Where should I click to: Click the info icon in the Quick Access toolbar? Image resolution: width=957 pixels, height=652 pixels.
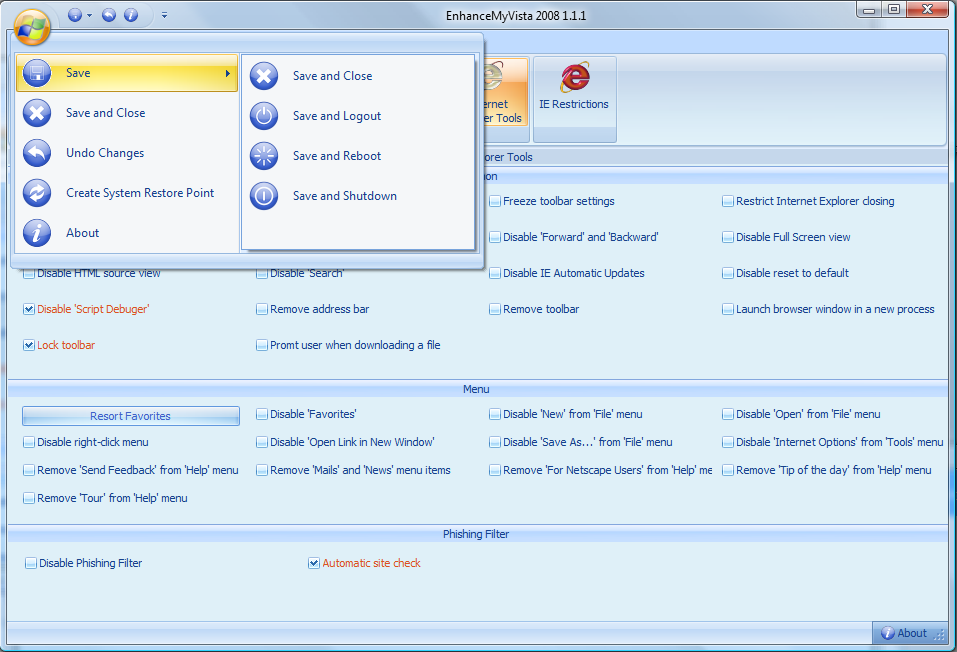tap(131, 15)
